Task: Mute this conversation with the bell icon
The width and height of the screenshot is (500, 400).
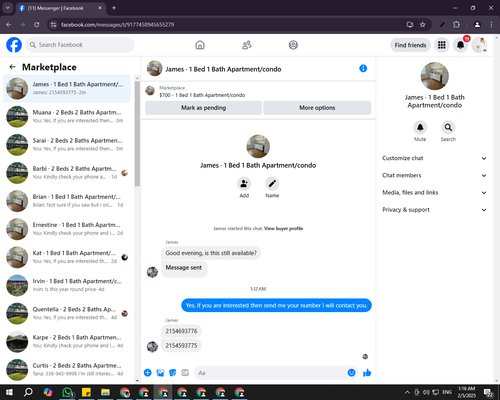Action: coord(420,127)
